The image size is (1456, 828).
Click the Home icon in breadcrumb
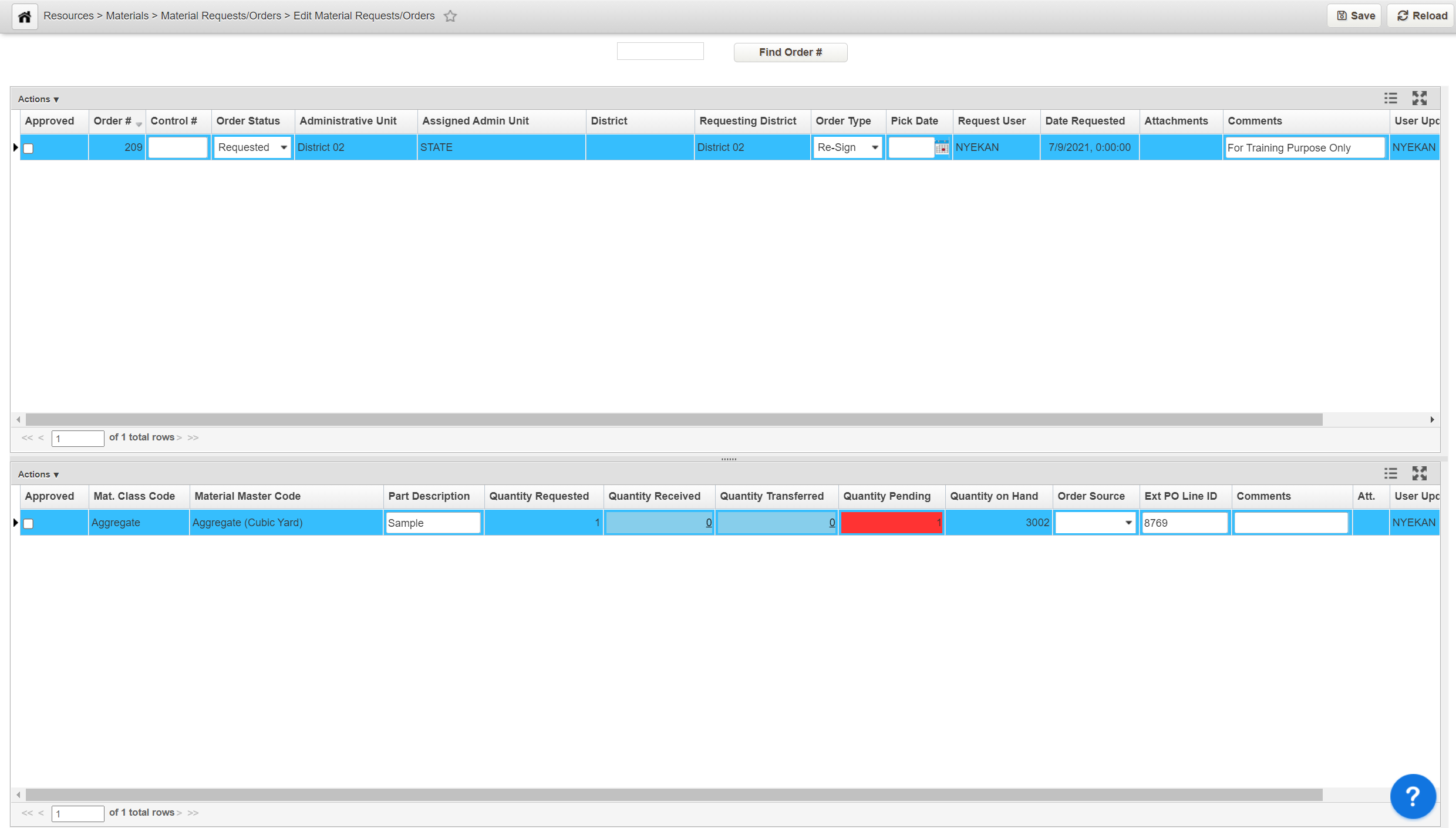(25, 16)
